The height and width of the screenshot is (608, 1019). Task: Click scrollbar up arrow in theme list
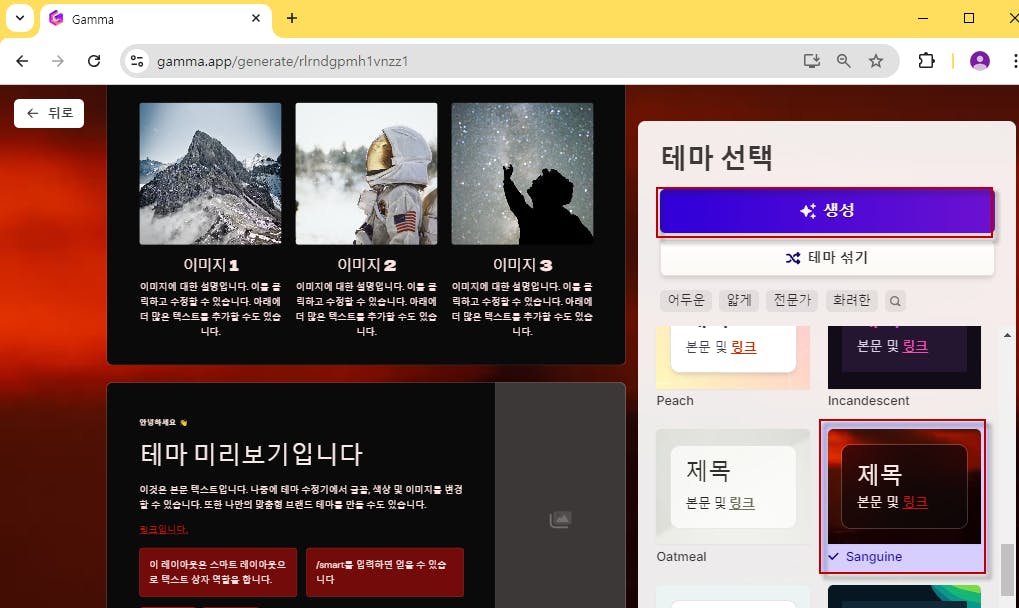pyautogui.click(x=1007, y=335)
